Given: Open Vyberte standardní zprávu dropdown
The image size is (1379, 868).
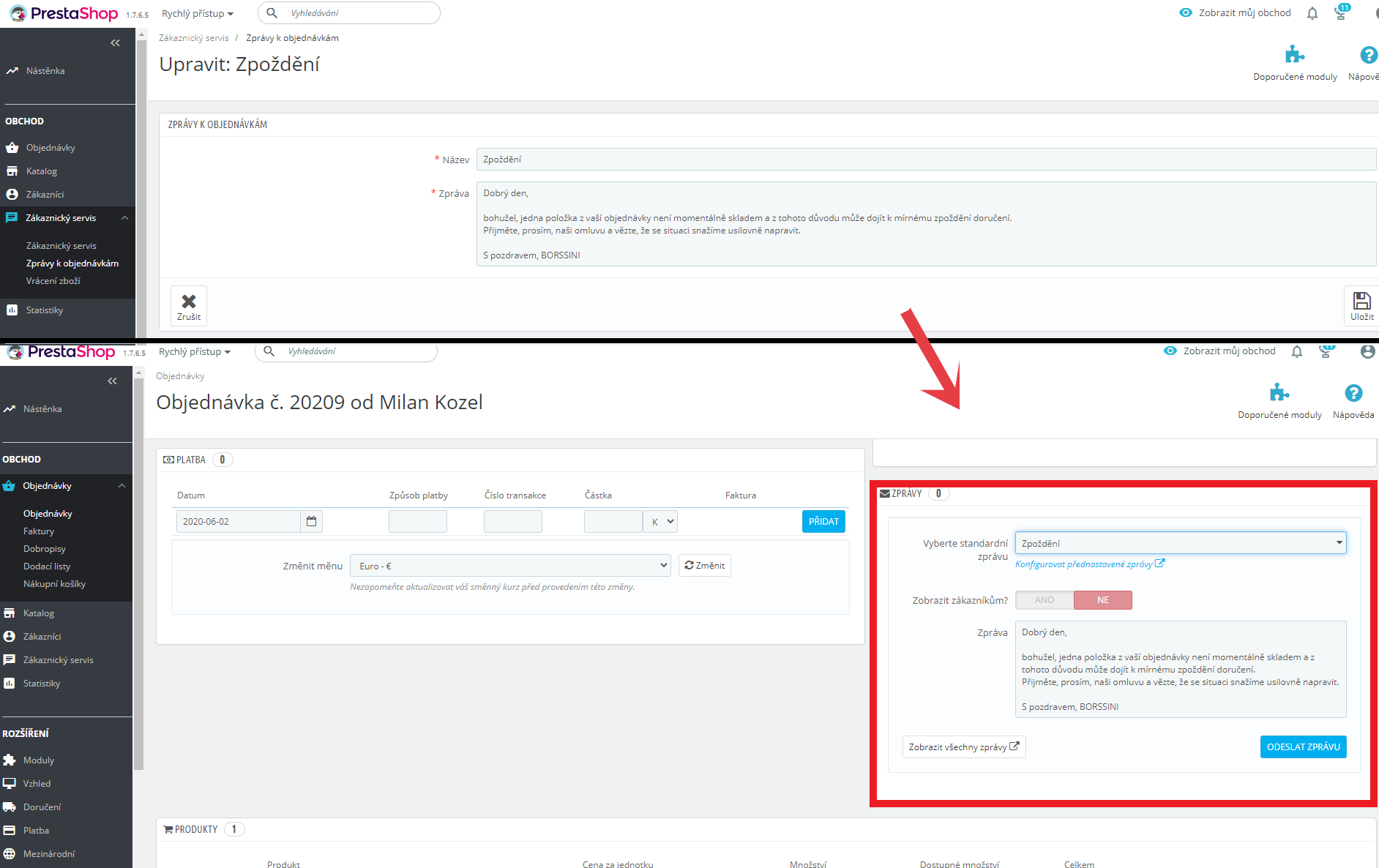Looking at the screenshot, I should tap(1181, 543).
